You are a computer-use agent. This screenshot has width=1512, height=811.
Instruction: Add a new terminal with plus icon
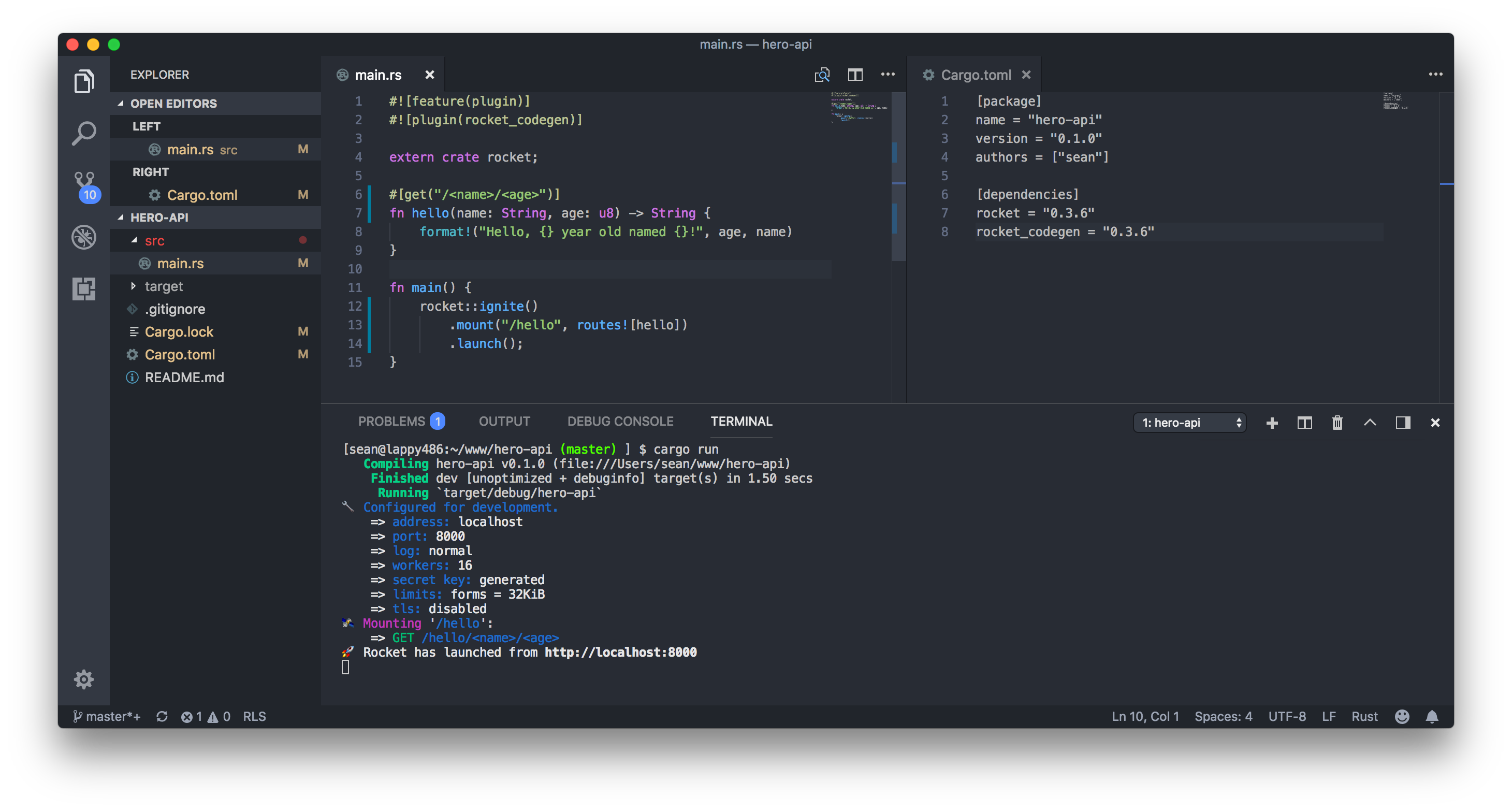click(1272, 423)
